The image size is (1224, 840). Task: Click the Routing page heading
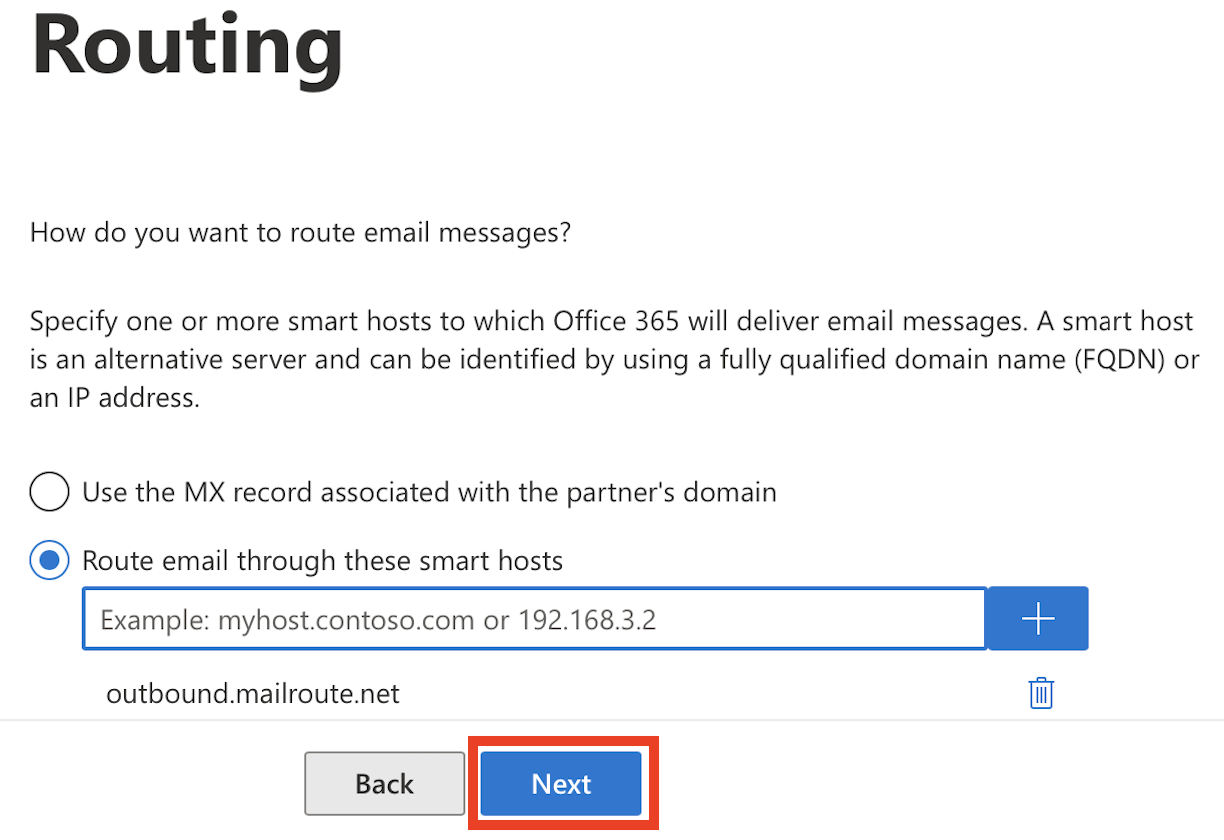click(187, 45)
